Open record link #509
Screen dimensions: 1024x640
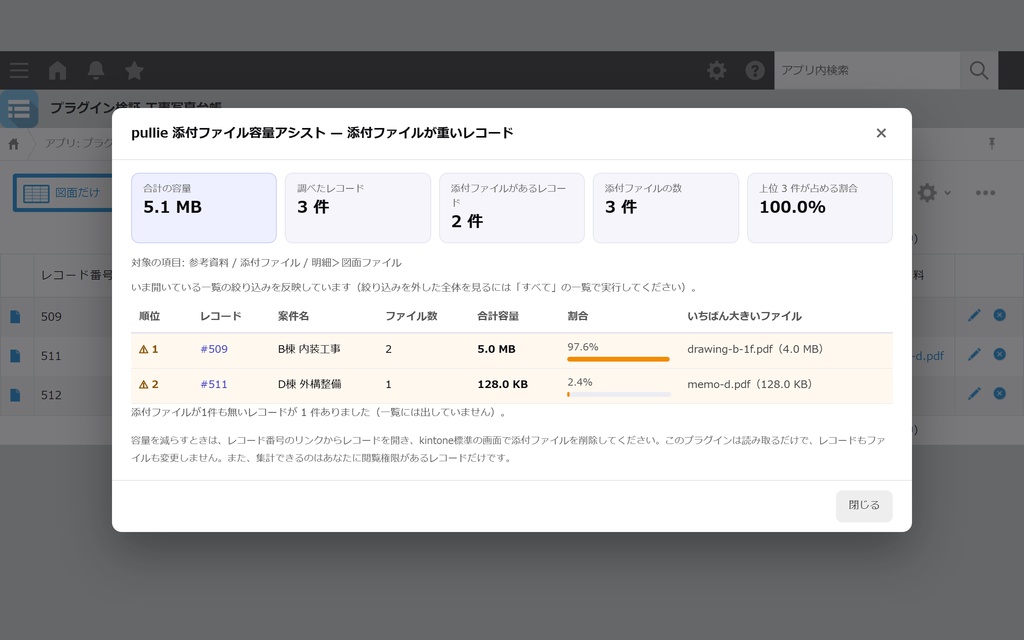click(214, 349)
